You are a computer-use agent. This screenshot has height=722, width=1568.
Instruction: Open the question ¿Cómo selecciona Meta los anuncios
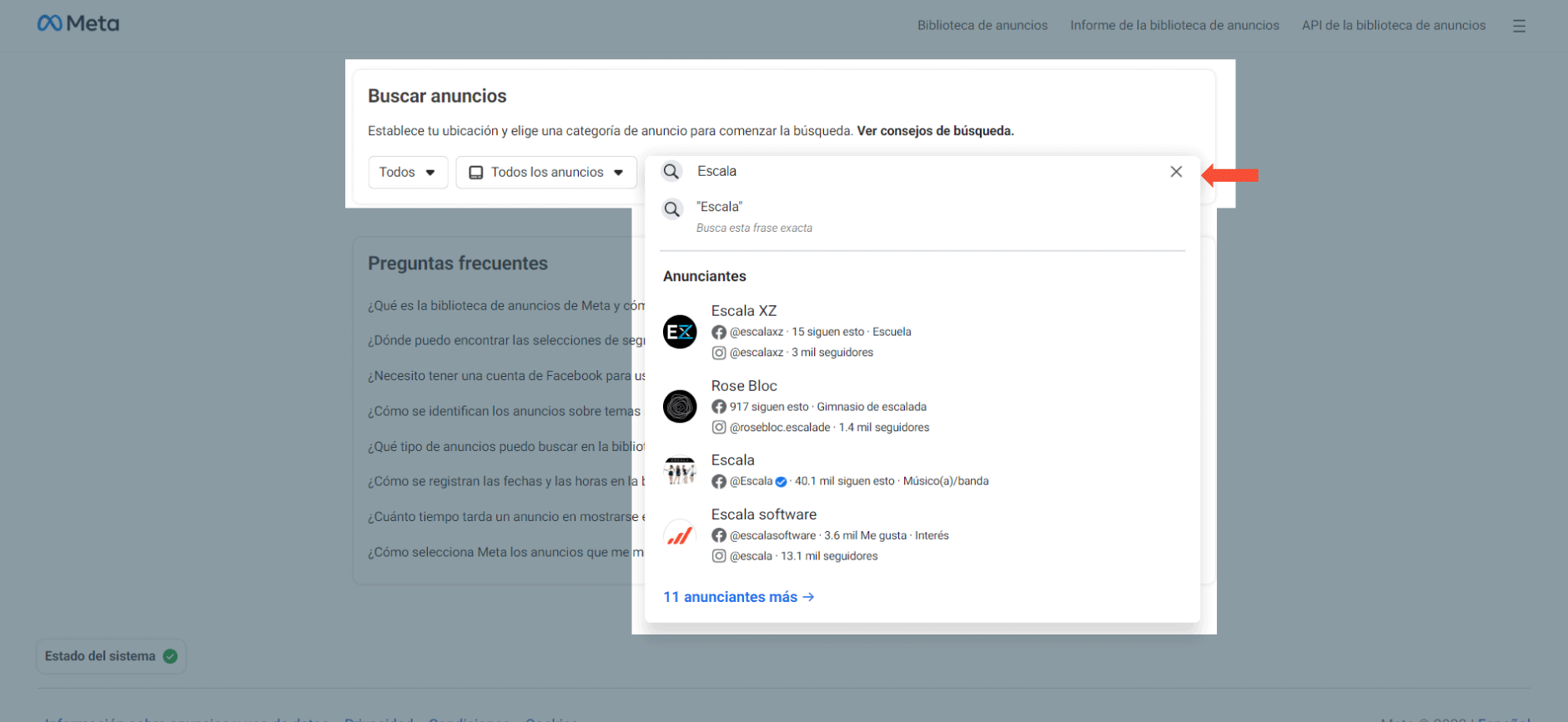click(x=506, y=552)
